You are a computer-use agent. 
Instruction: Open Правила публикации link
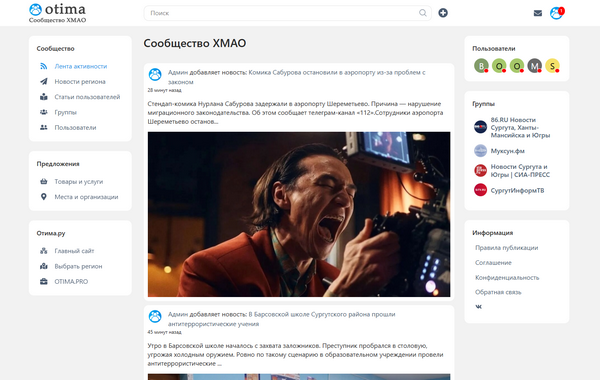506,248
